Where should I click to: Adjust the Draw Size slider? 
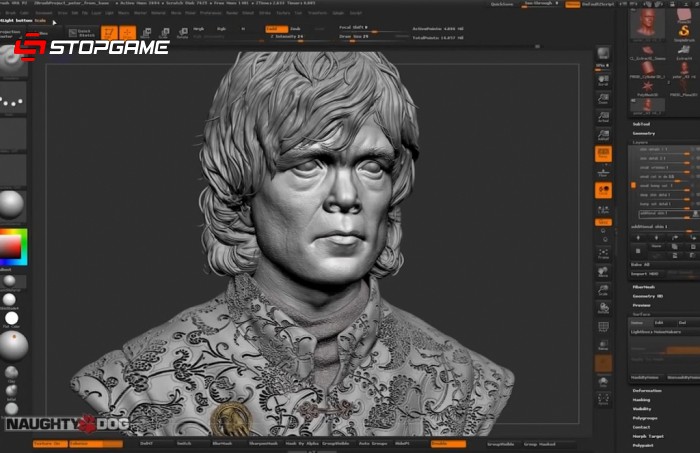point(373,37)
